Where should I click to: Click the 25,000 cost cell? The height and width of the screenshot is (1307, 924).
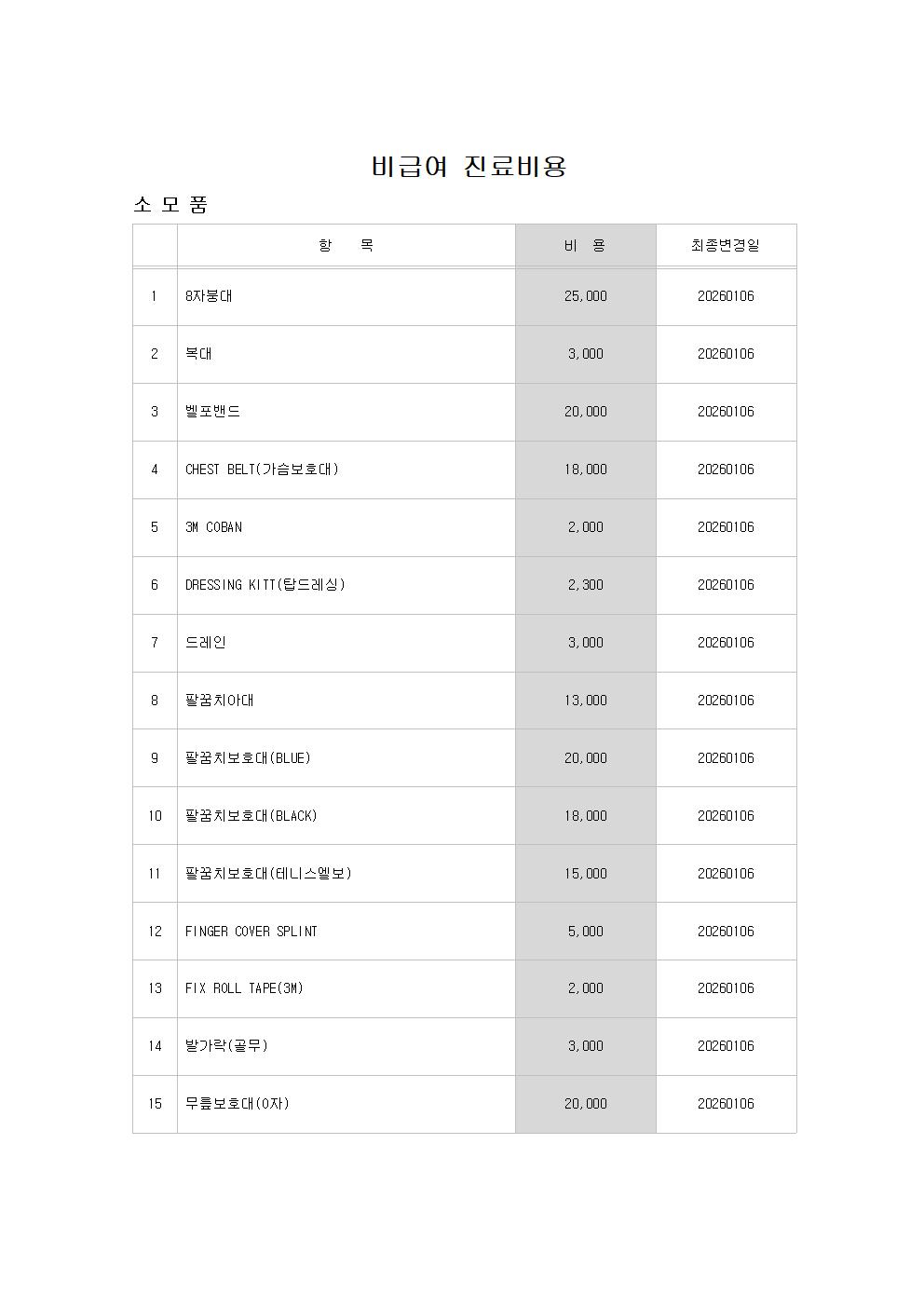(585, 296)
